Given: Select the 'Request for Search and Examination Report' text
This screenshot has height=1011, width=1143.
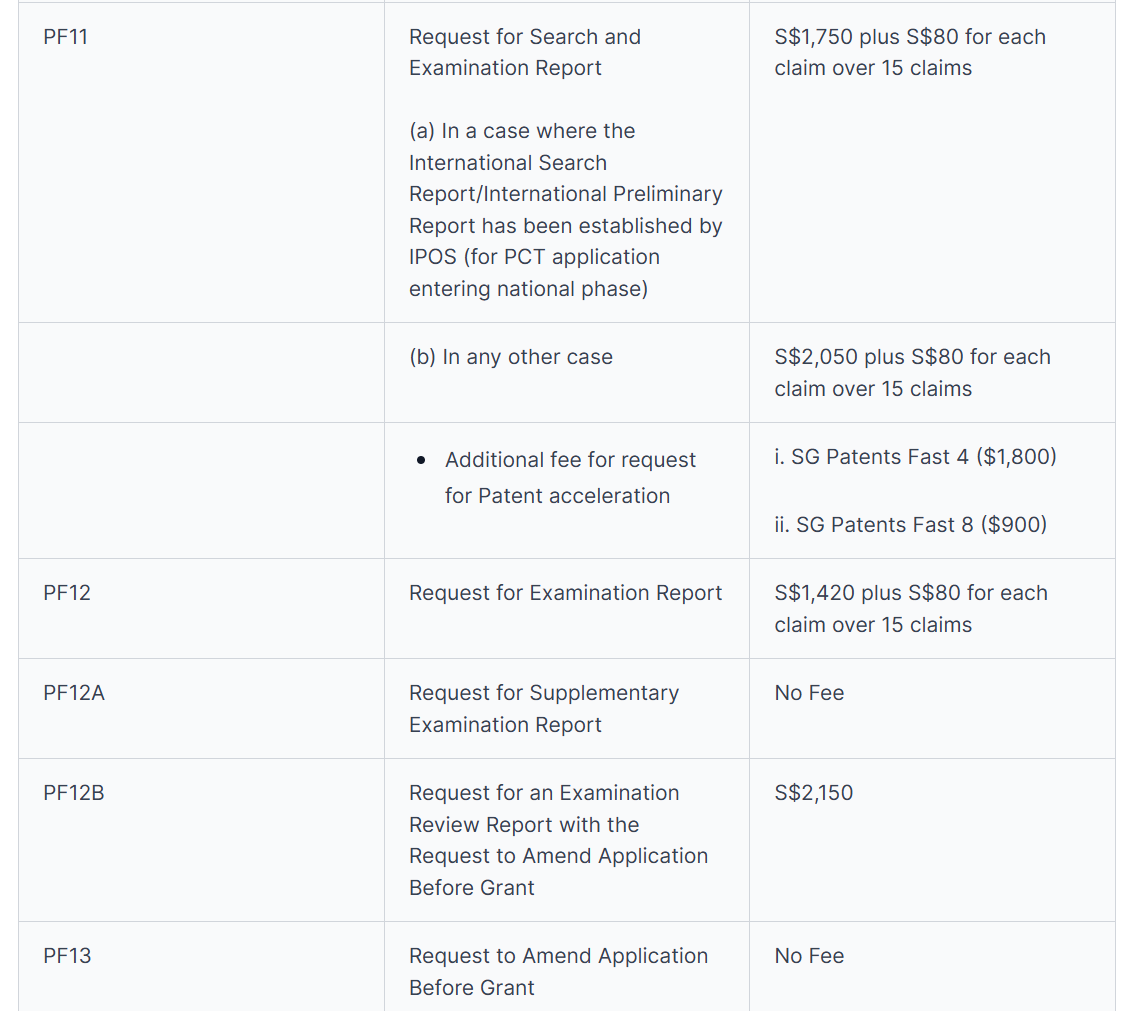Looking at the screenshot, I should pyautogui.click(x=524, y=52).
